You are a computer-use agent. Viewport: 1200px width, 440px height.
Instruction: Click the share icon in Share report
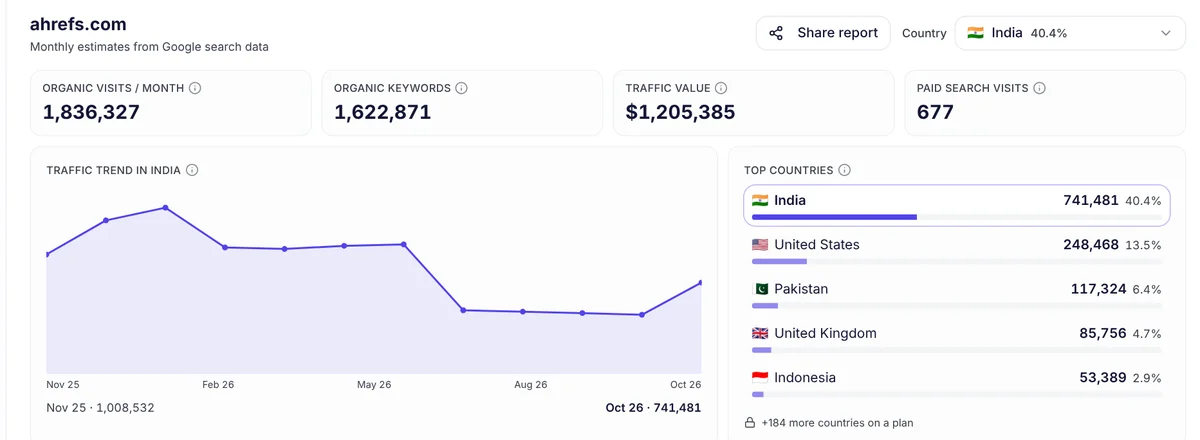pos(776,33)
